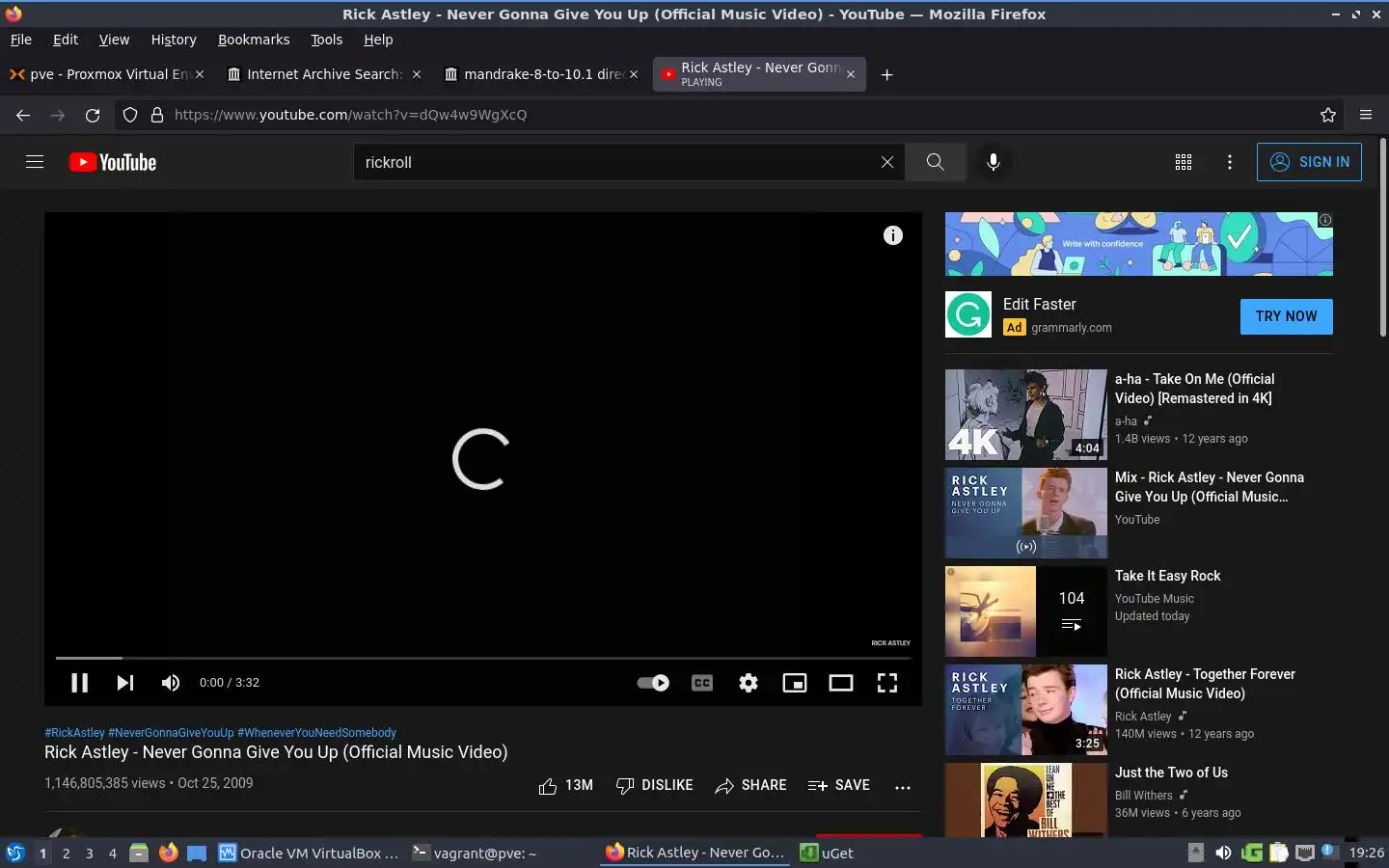The image size is (1389, 868).
Task: Open the #NeverGonnaGiveYouUp hashtag
Action: click(x=171, y=733)
